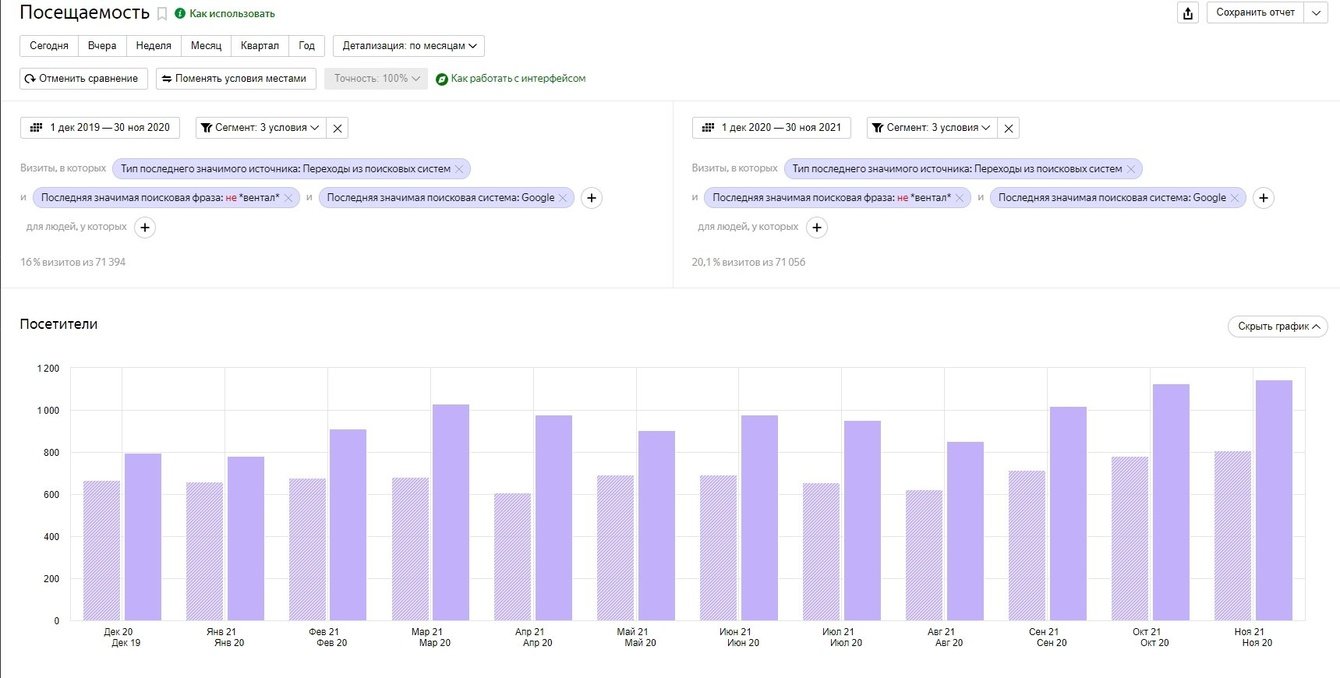Select the Неделя period tab
Viewport: 1340px width, 678px height.
point(153,46)
